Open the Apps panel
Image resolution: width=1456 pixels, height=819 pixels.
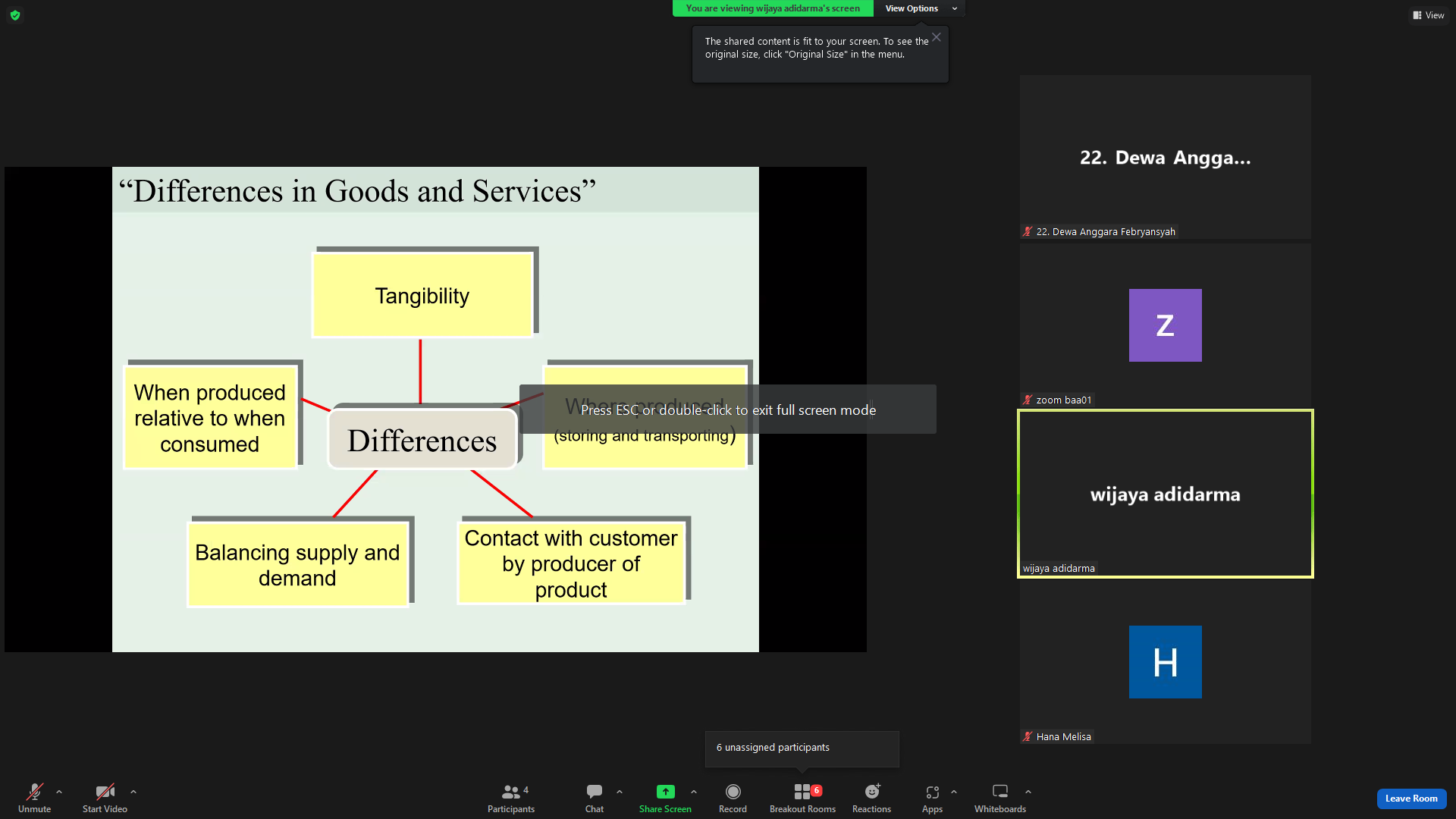pos(933,798)
